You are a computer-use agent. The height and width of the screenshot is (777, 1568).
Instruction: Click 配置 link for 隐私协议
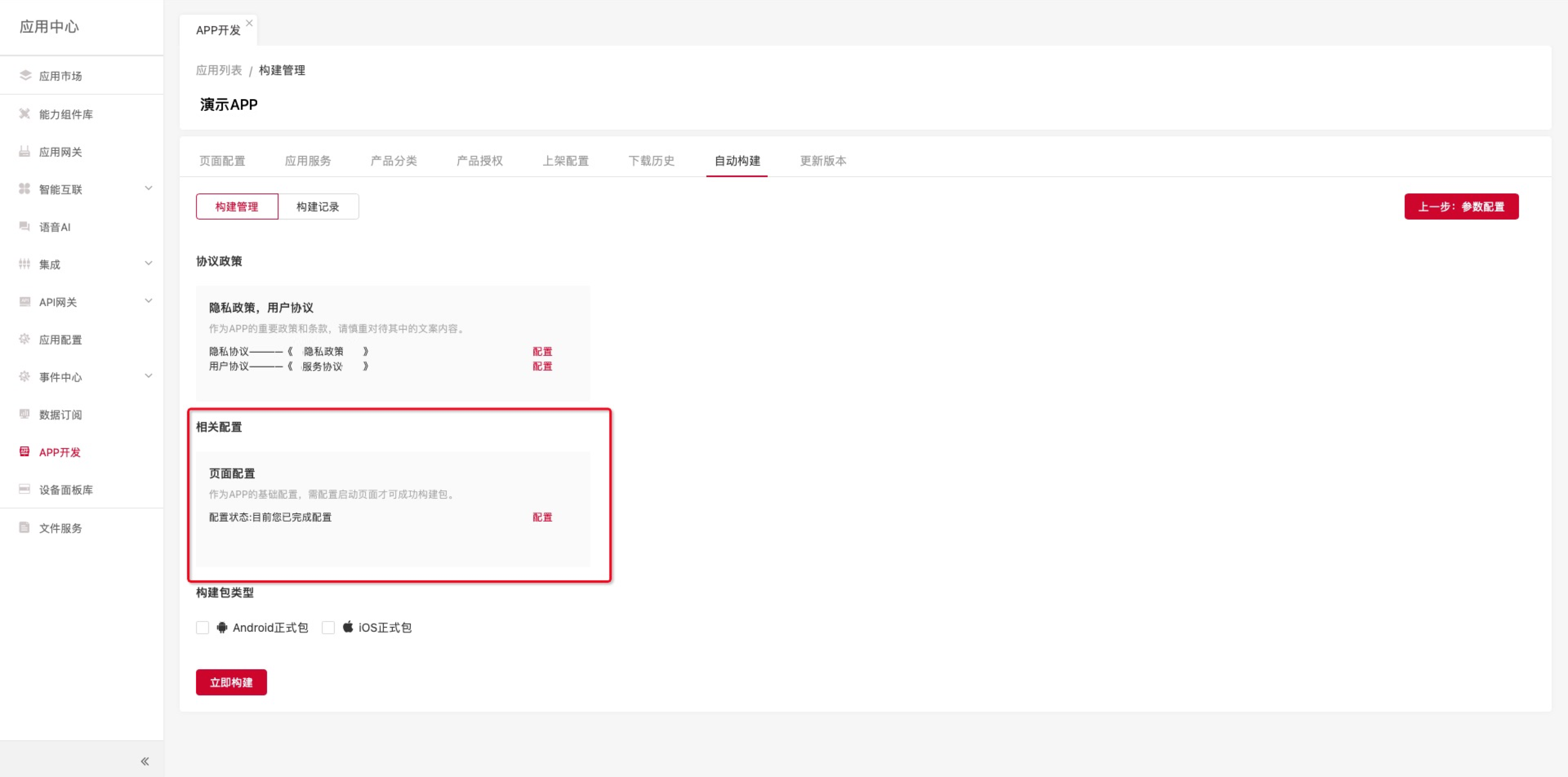coord(542,351)
